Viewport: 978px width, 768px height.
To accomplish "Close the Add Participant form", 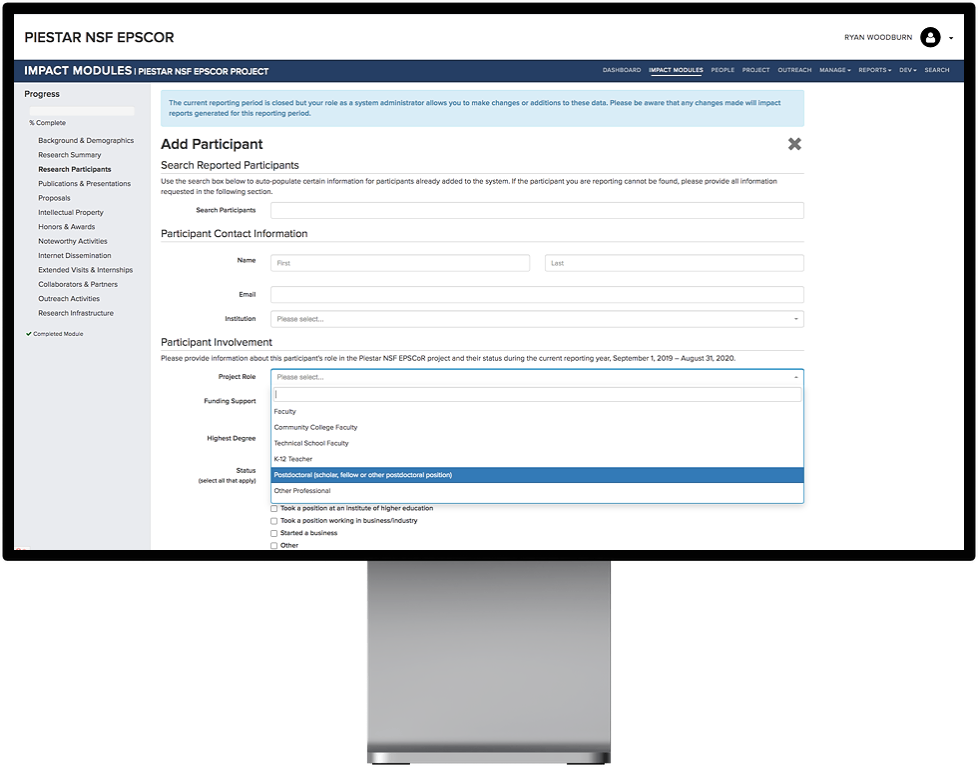I will pos(794,144).
